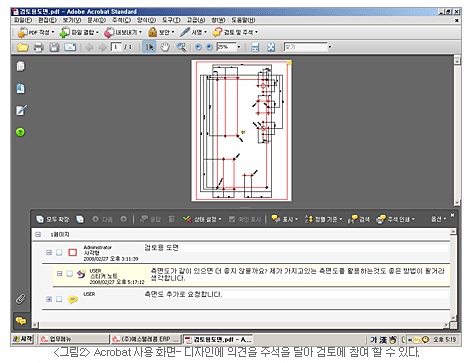The height and width of the screenshot is (363, 470).
Task: Choose the Hand tool
Action: [165, 47]
